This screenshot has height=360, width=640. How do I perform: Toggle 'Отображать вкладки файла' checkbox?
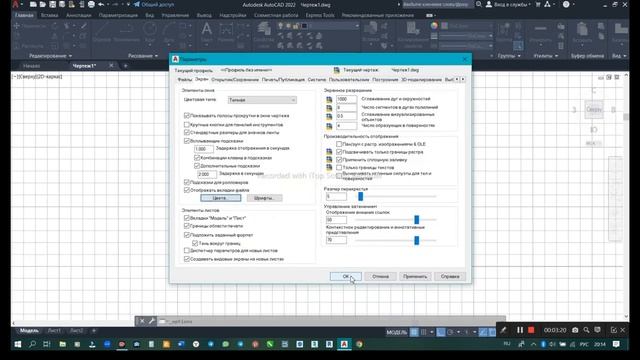187,190
